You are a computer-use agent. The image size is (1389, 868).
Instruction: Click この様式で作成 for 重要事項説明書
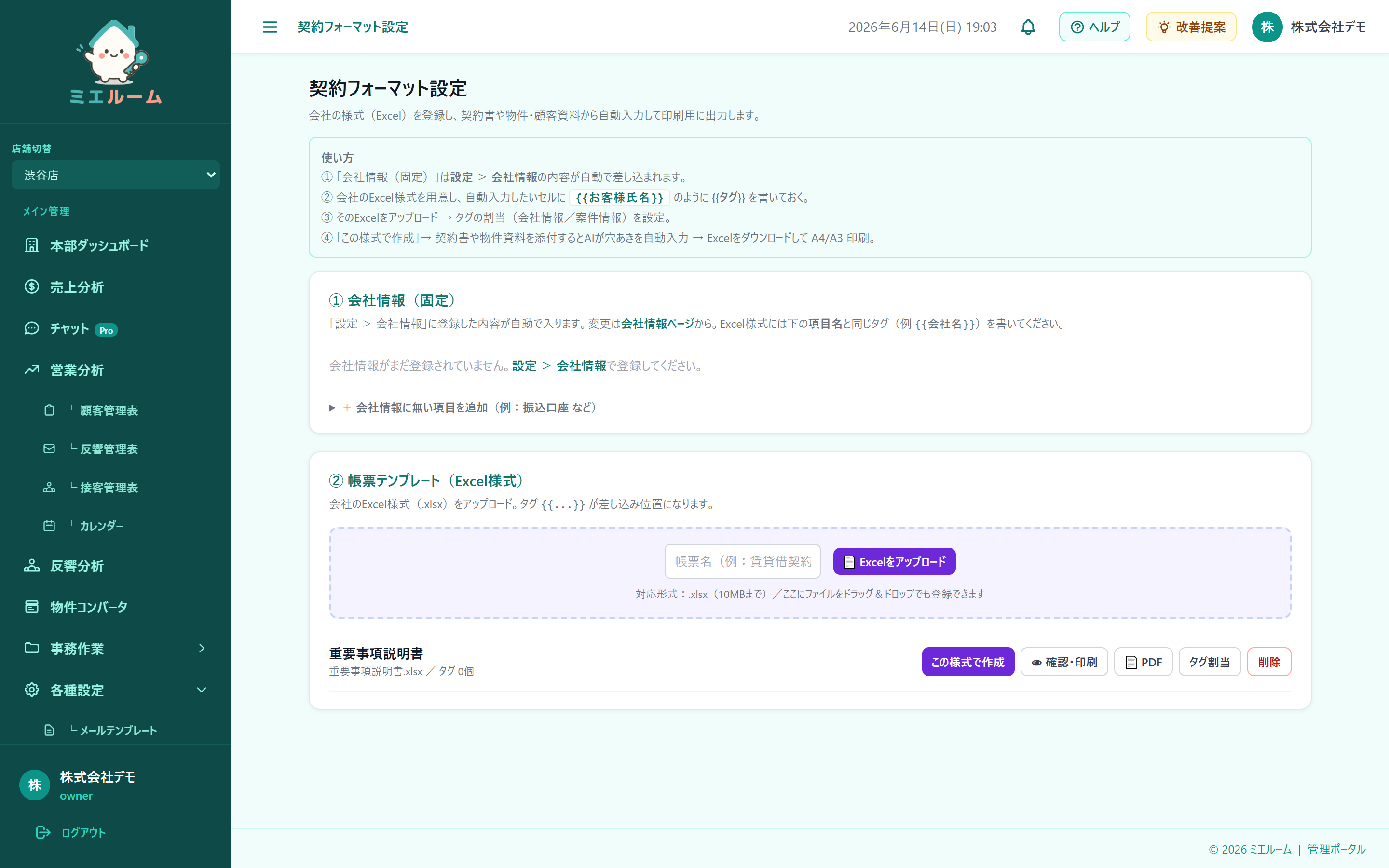click(x=967, y=662)
